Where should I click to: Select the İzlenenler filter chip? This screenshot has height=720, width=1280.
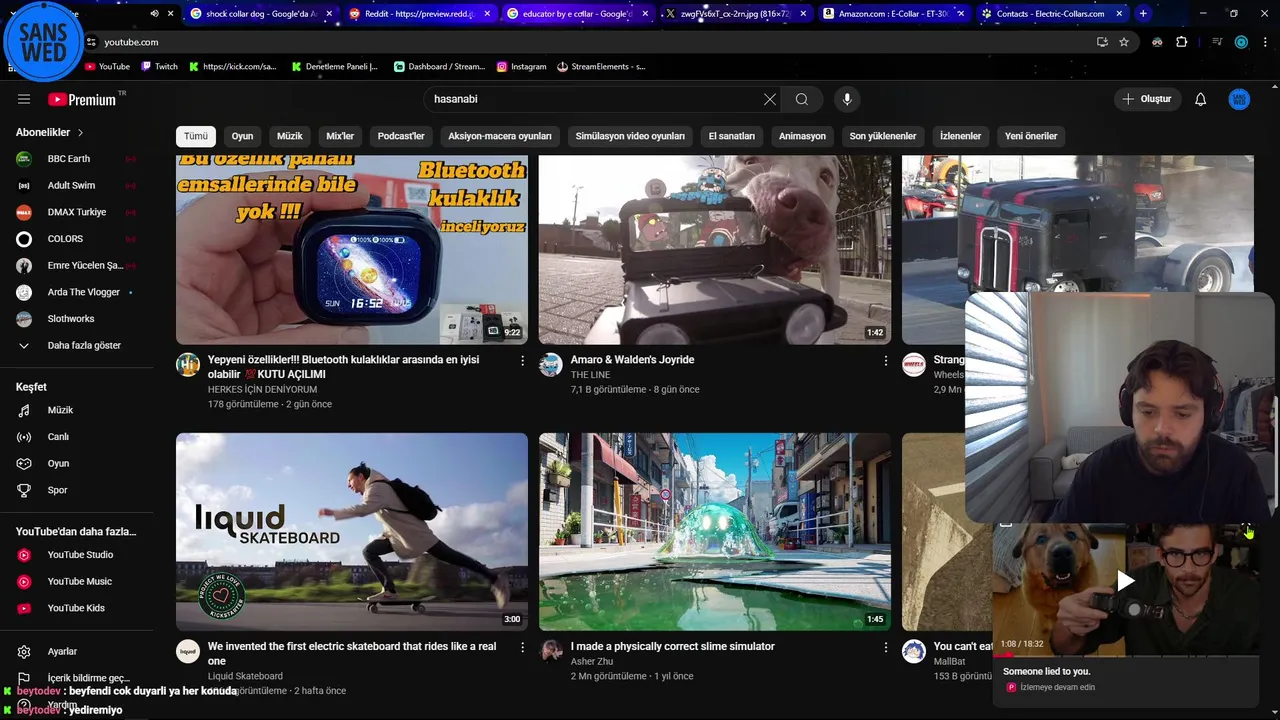coord(961,136)
